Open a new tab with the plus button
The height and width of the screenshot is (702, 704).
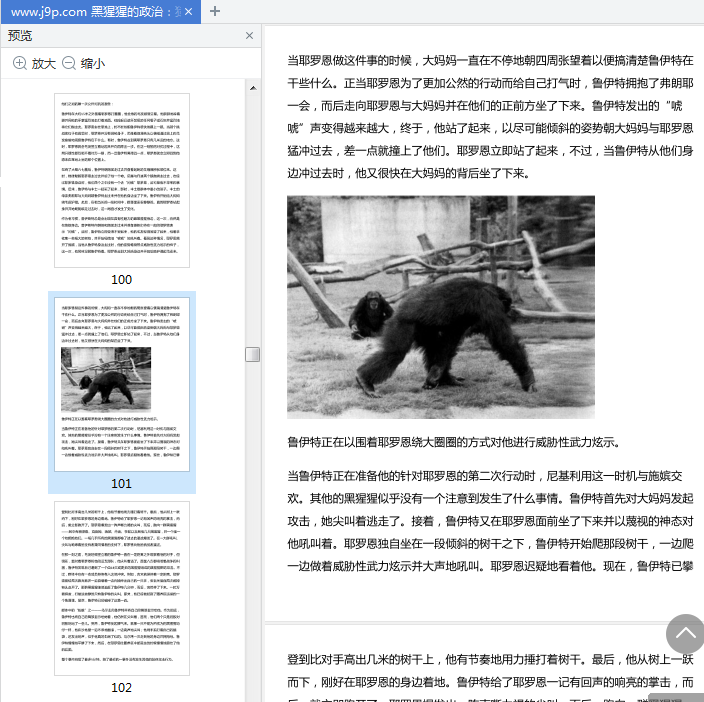(215, 11)
